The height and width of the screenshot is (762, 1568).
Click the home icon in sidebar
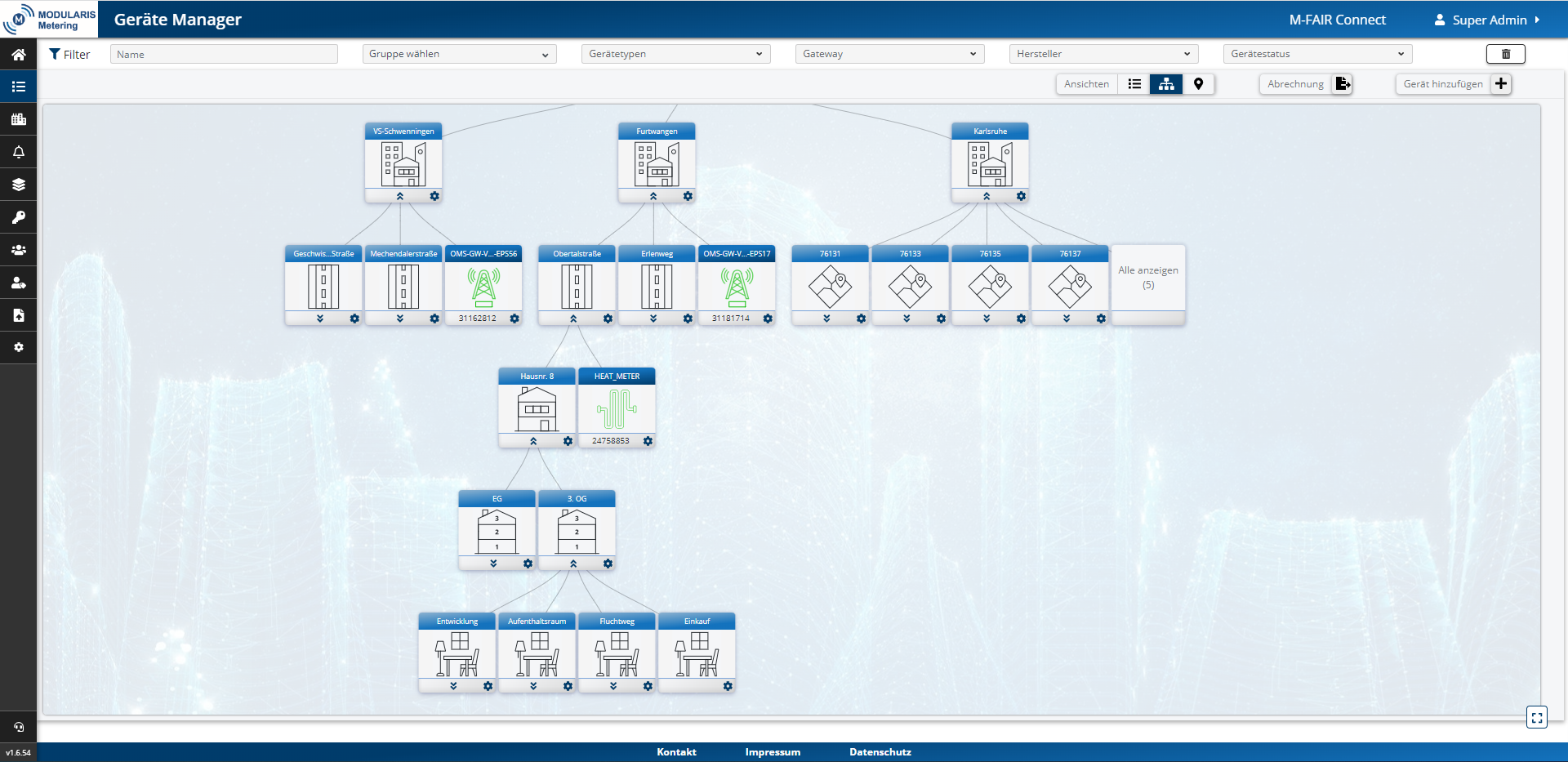pos(18,55)
